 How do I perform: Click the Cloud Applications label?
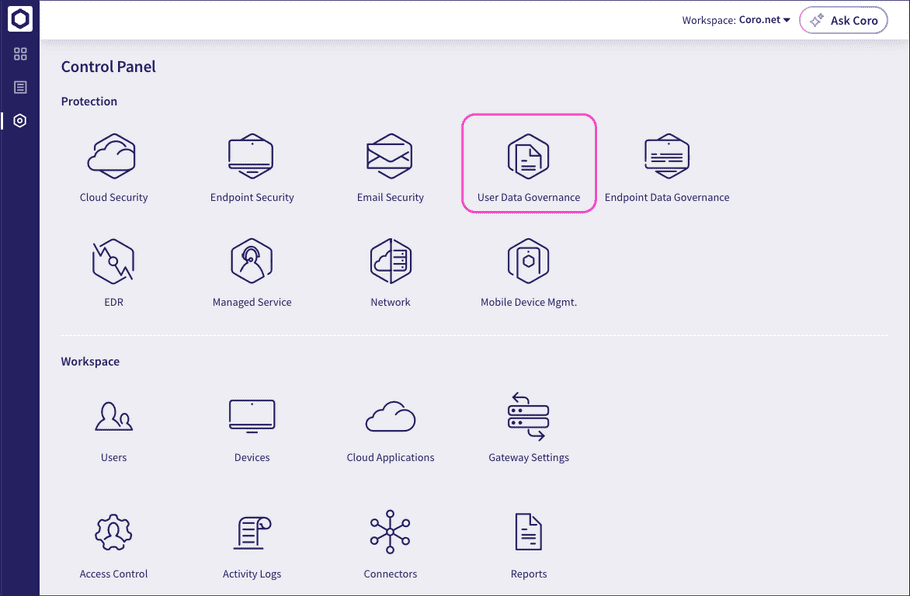pyautogui.click(x=391, y=457)
